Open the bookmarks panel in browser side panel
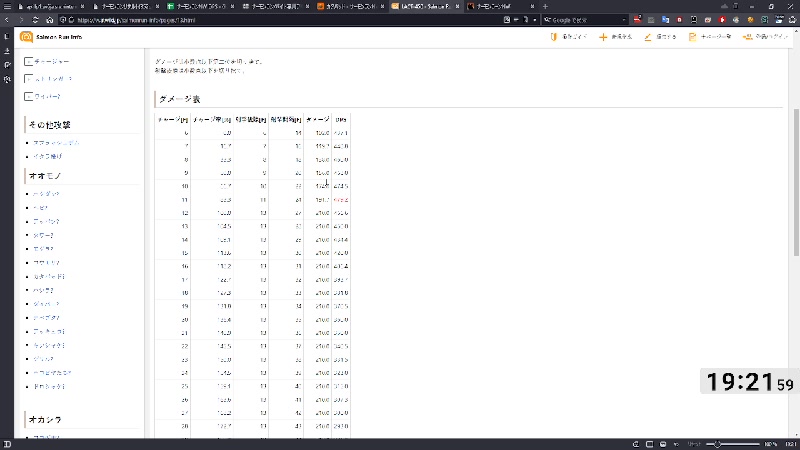800x450 pixels. pyautogui.click(x=6, y=37)
